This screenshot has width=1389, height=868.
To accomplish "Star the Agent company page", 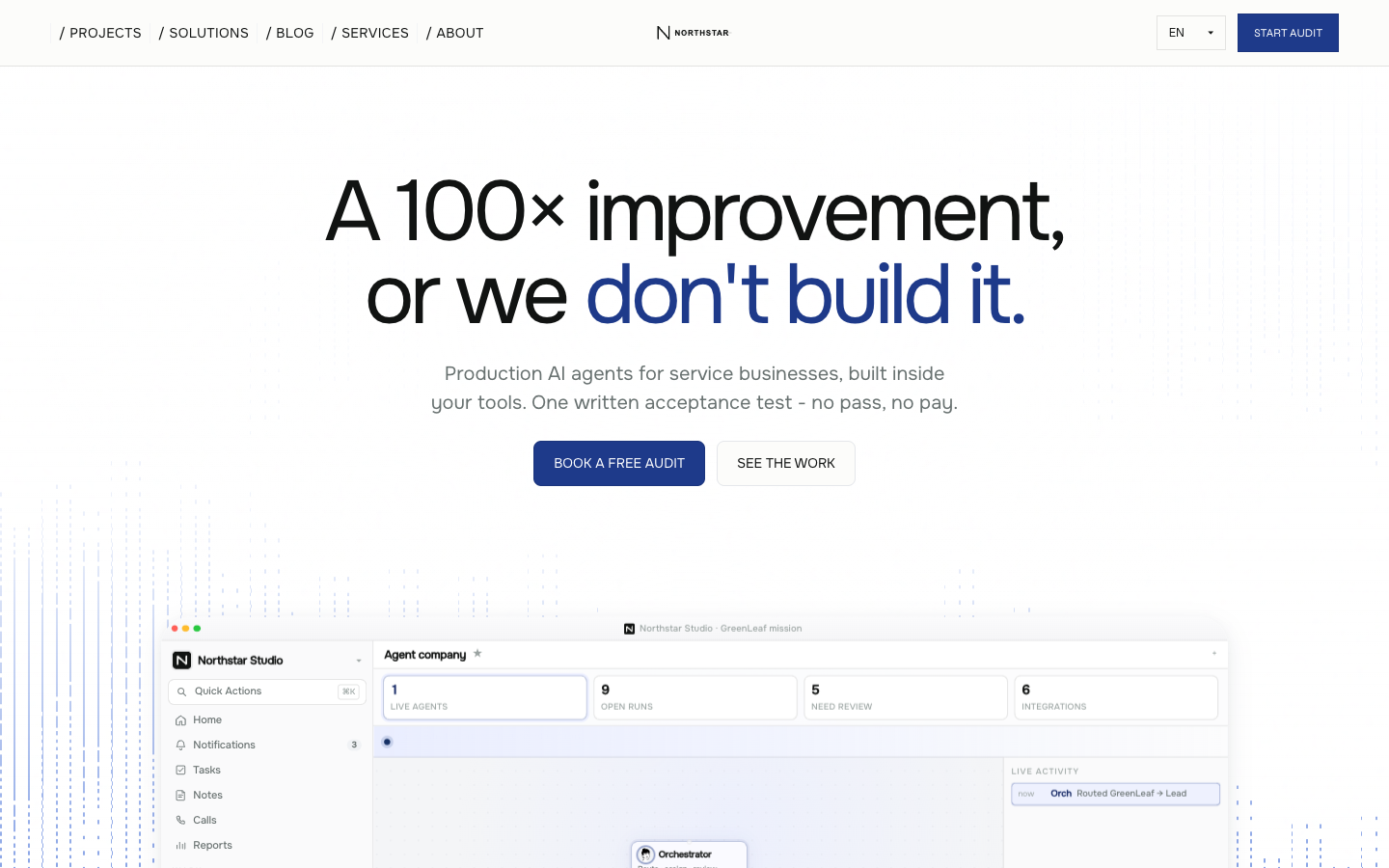I will point(477,654).
